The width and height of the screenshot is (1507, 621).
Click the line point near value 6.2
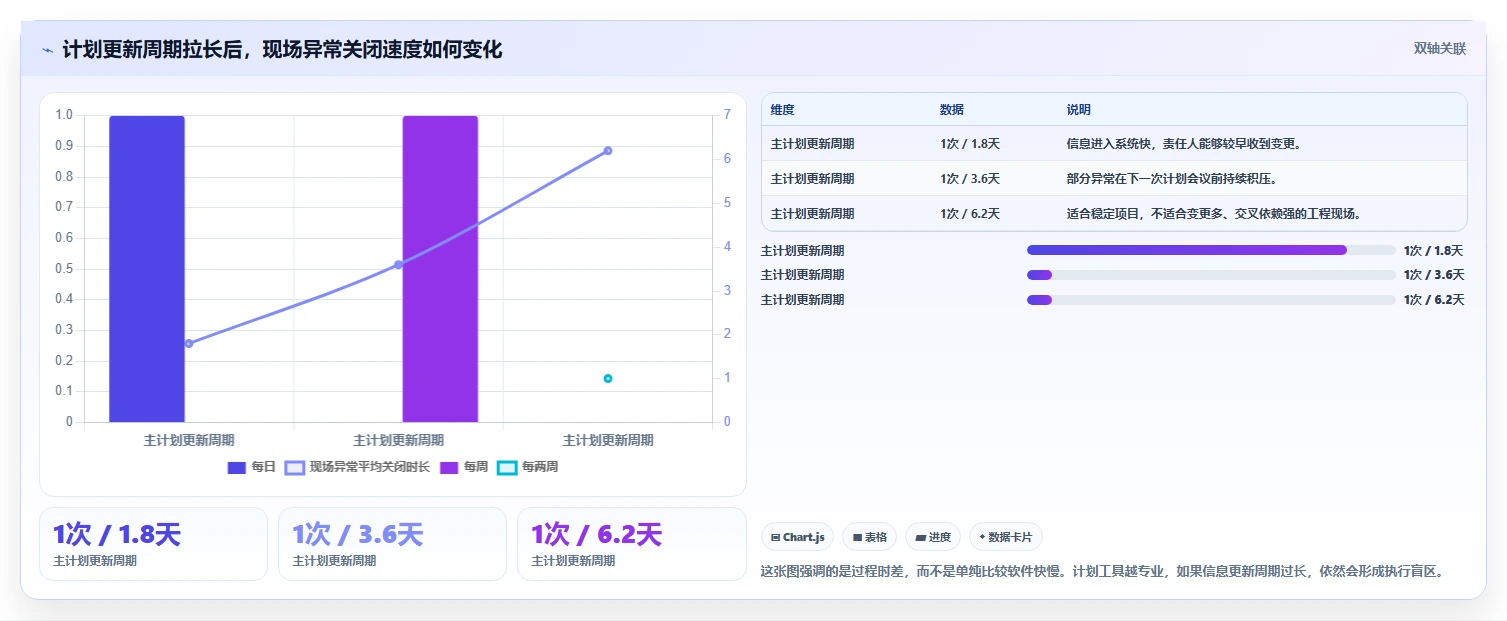click(x=607, y=151)
